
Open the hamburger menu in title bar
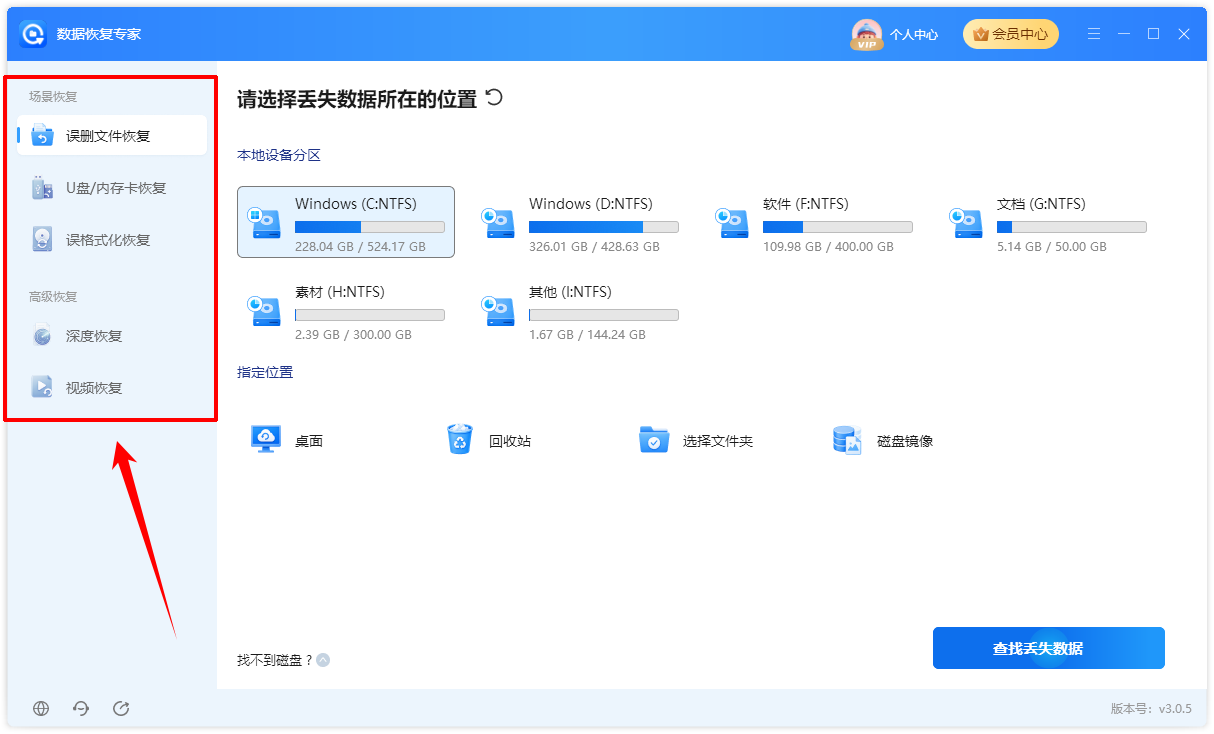1094,34
